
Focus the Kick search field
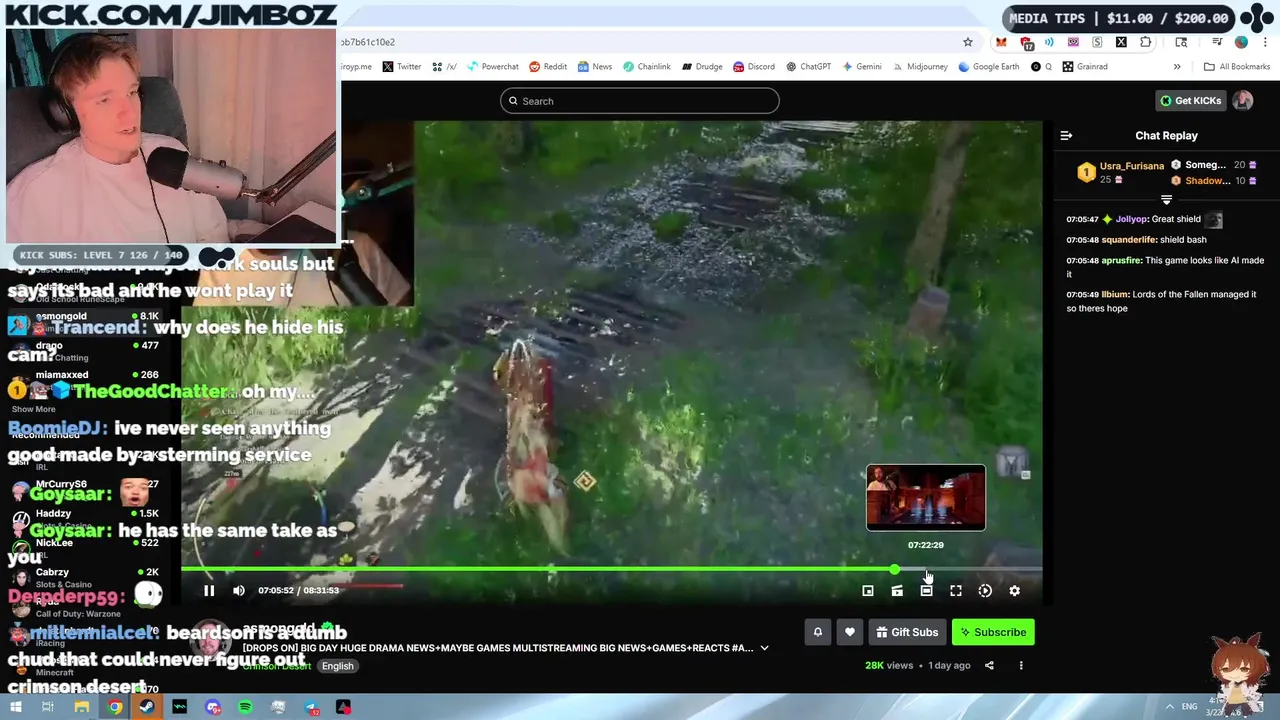640,101
